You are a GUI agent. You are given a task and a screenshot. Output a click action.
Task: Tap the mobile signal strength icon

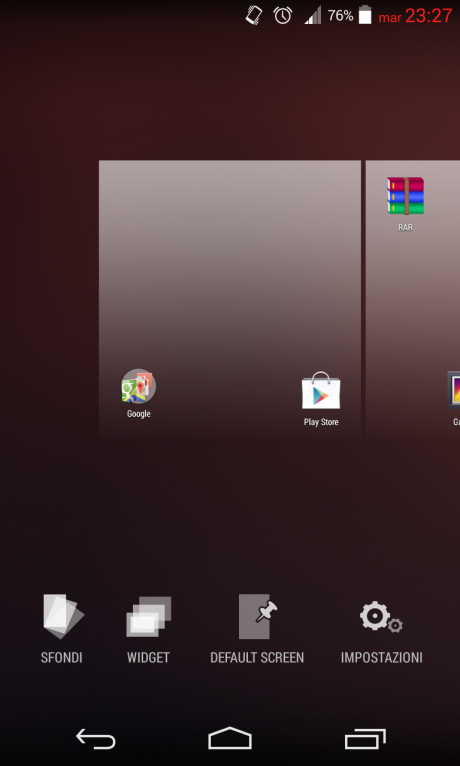[313, 15]
